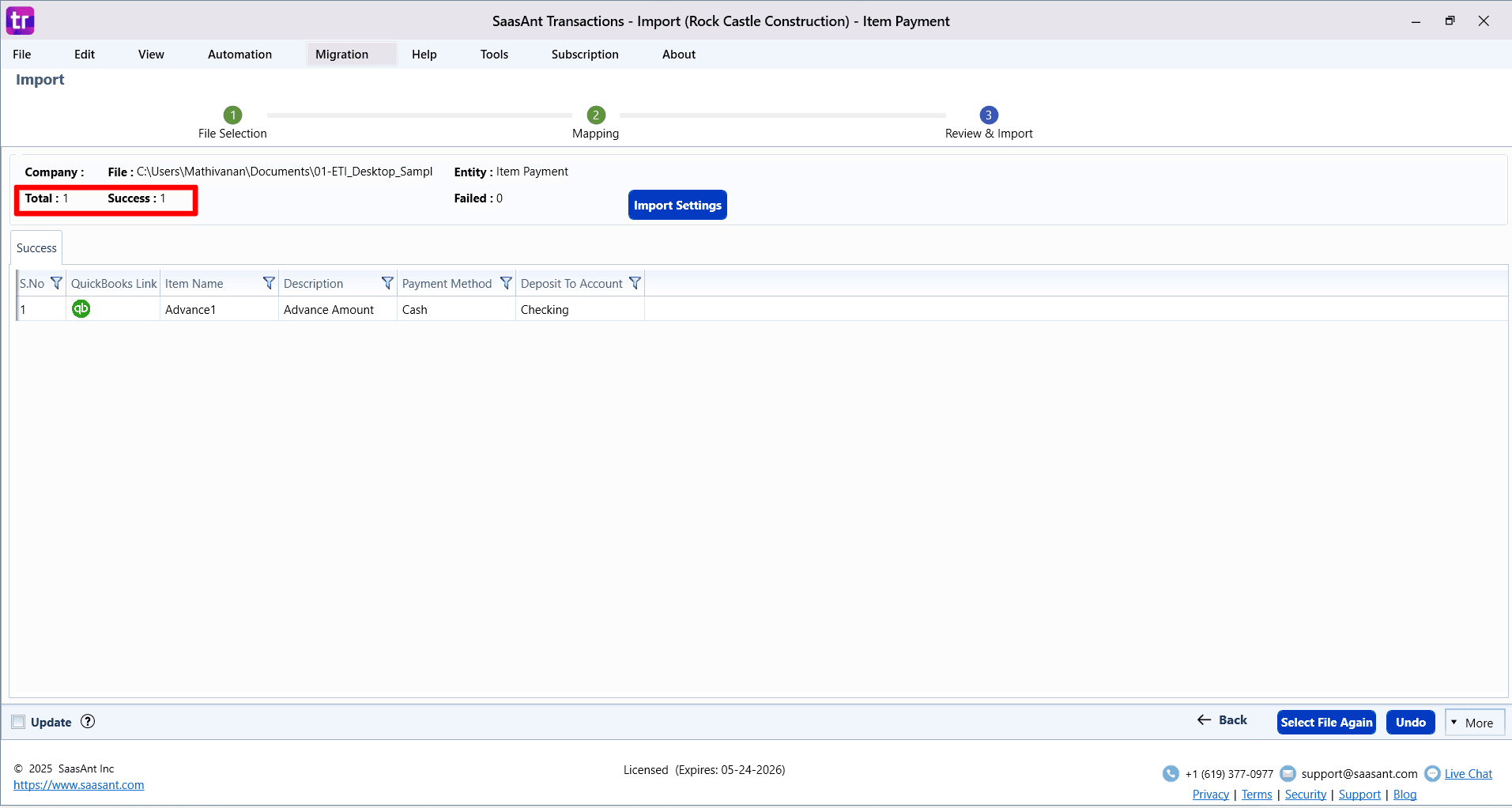Filter the Payment Method column
Image resolution: width=1512 pixels, height=808 pixels.
pos(505,282)
